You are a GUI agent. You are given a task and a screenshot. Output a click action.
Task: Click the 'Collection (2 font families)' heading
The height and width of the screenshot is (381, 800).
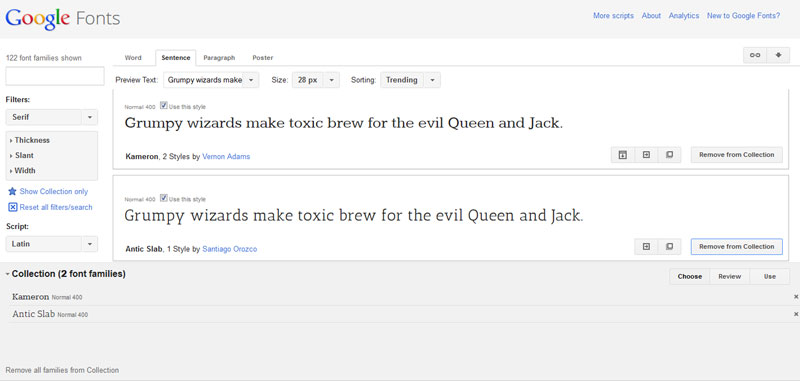tap(69, 274)
